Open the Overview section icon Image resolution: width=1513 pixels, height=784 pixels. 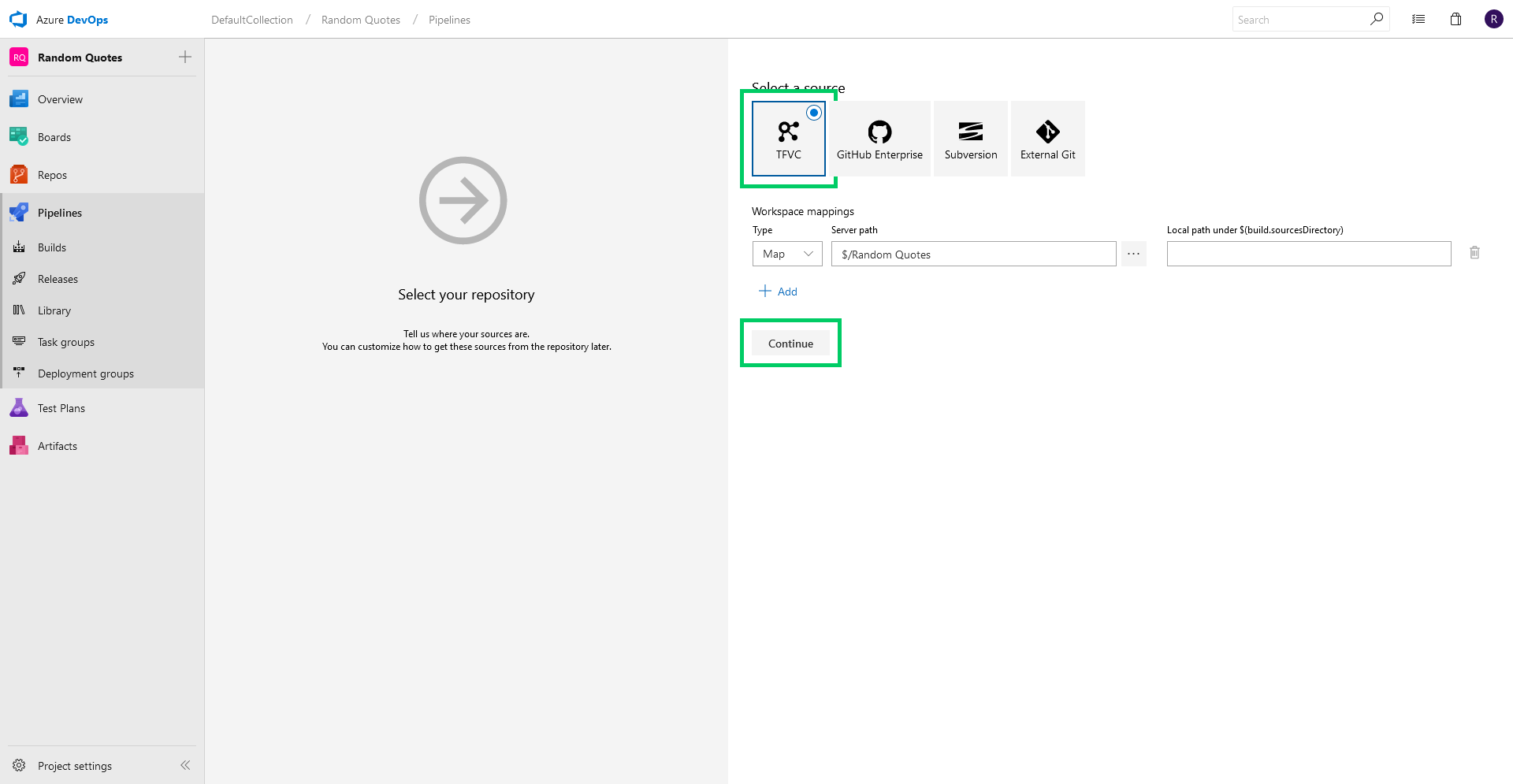(x=19, y=99)
